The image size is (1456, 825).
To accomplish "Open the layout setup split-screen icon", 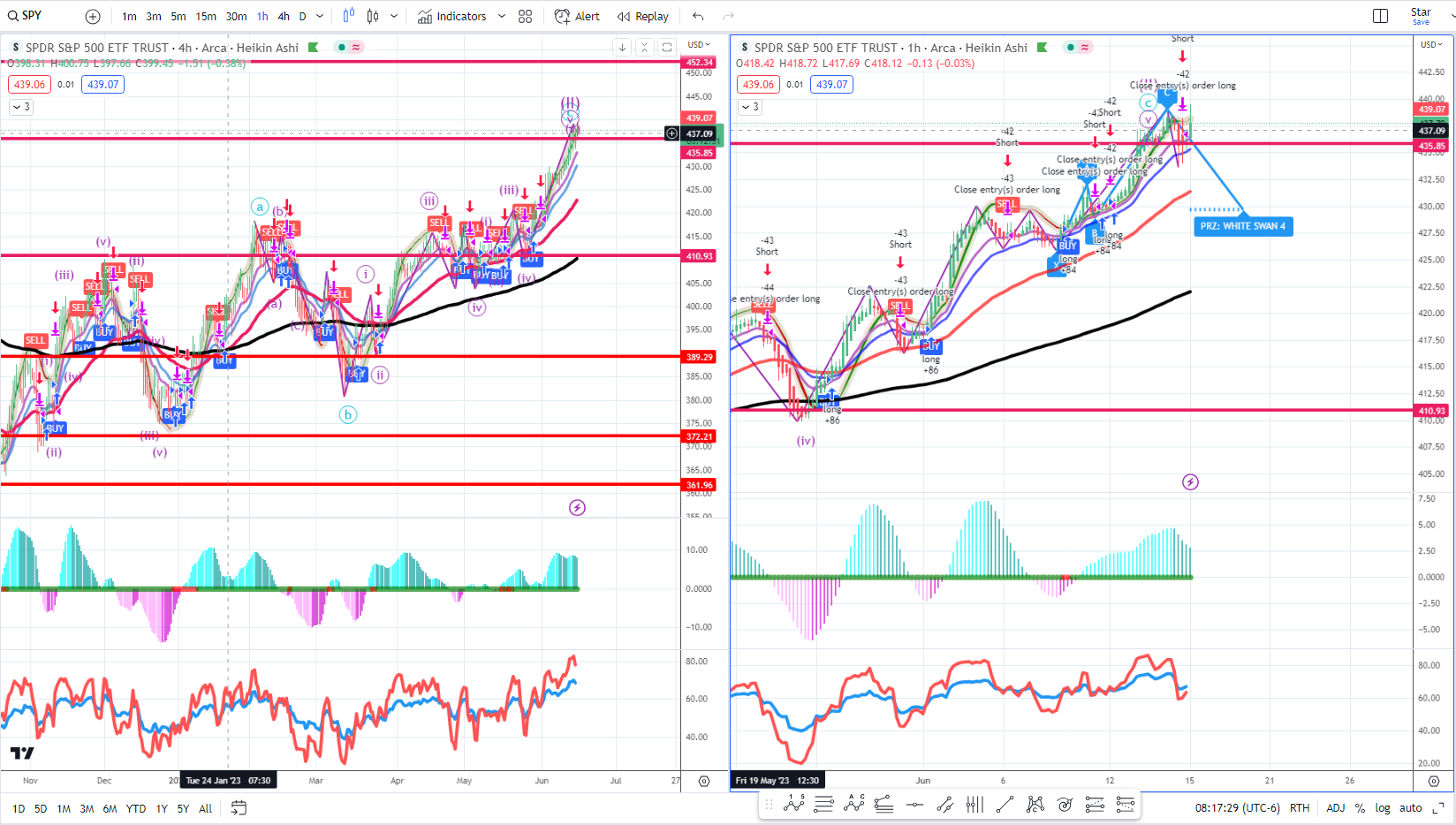I will click(x=1381, y=16).
